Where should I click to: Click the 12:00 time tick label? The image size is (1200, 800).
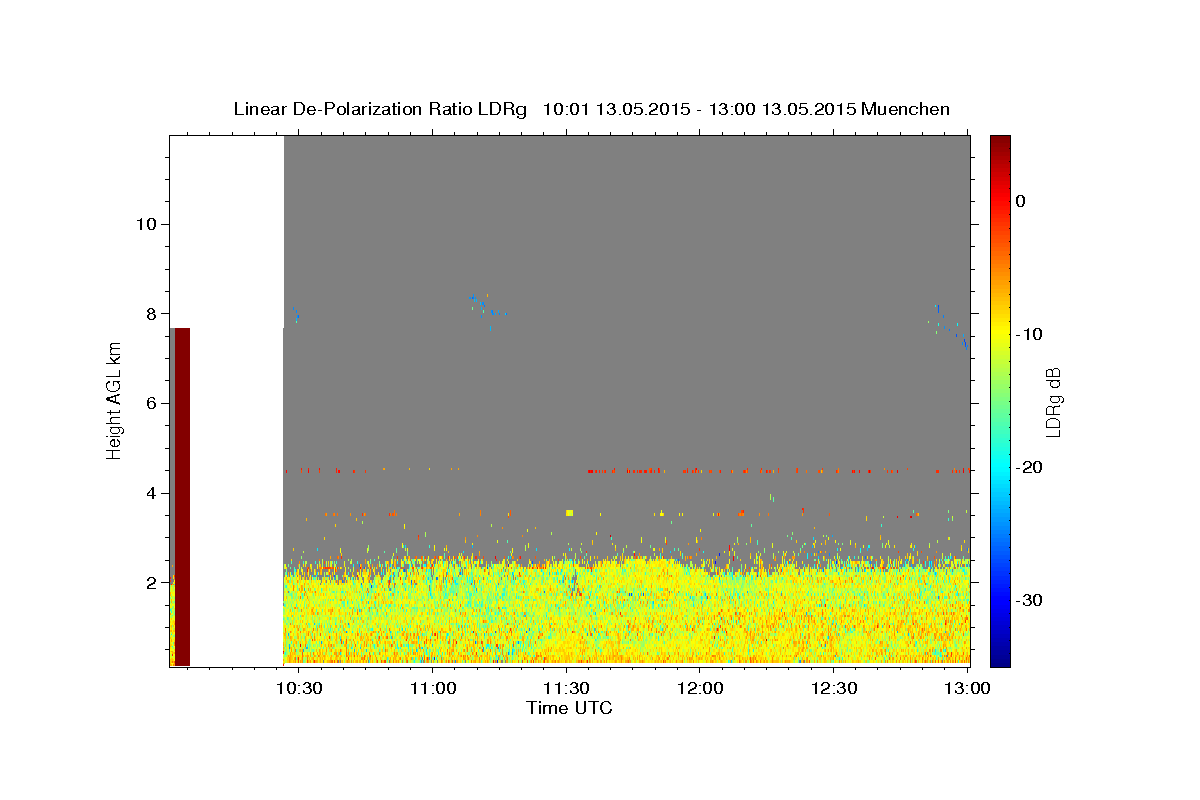[x=700, y=688]
